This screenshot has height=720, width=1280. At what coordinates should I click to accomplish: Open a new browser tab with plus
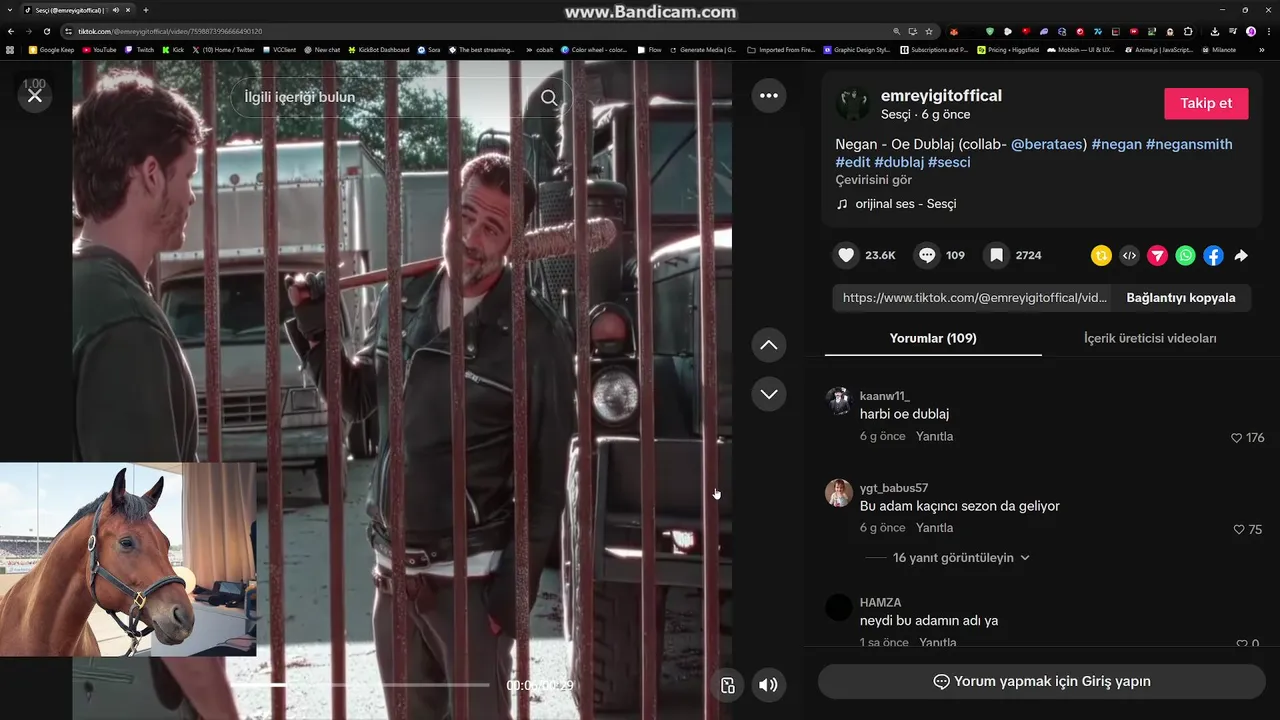[146, 10]
